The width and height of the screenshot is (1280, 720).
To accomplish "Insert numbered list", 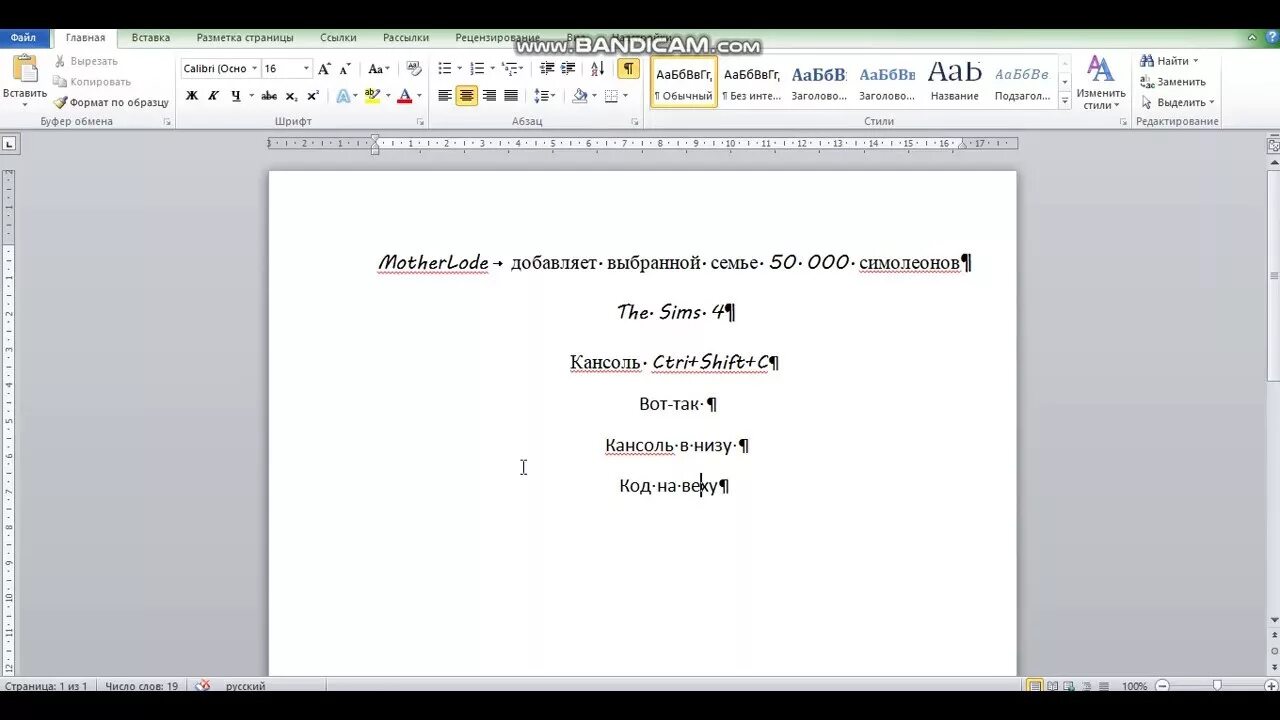I will click(x=477, y=69).
